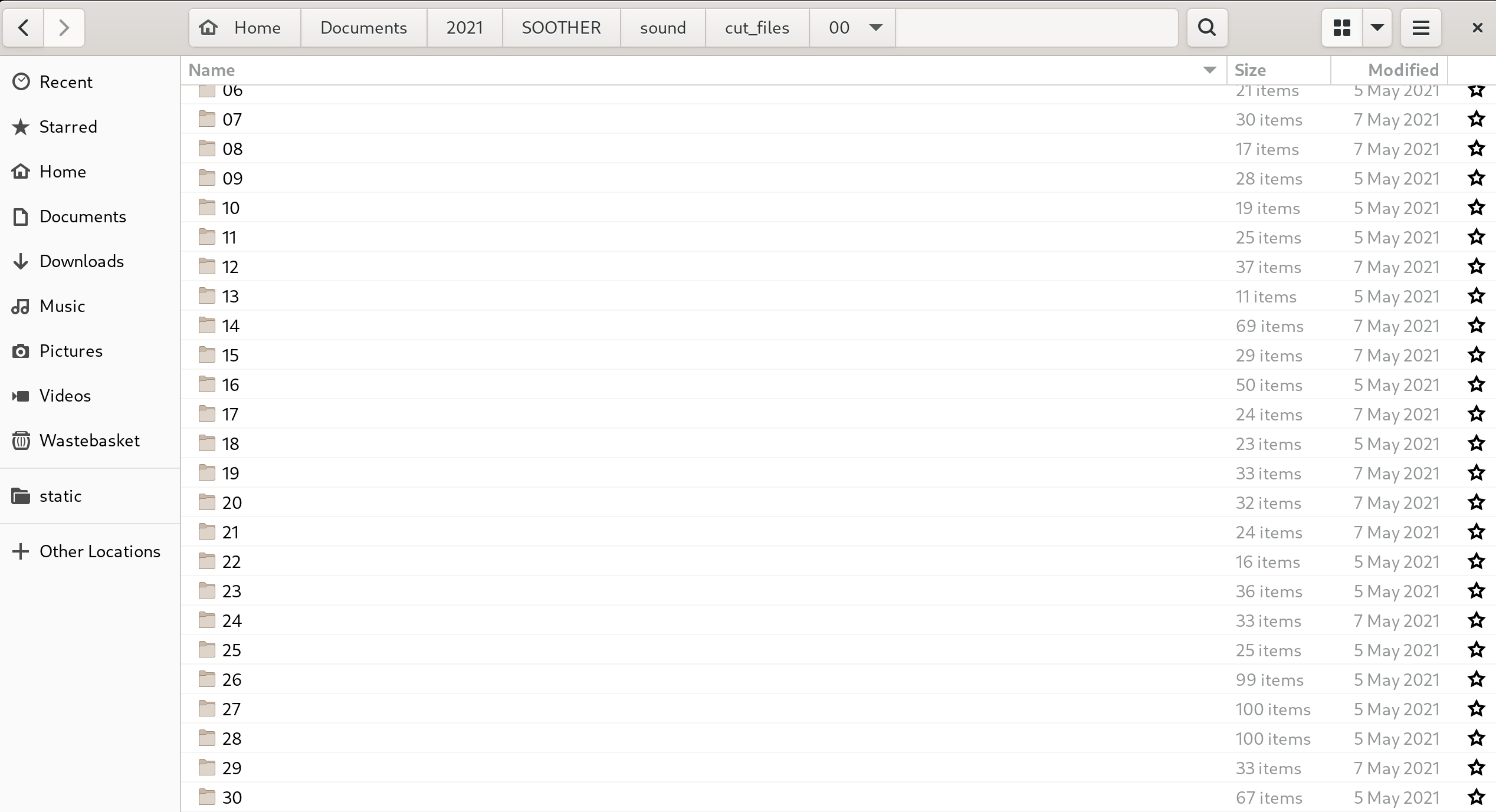Open Other Locations
The image size is (1496, 812).
pos(100,551)
